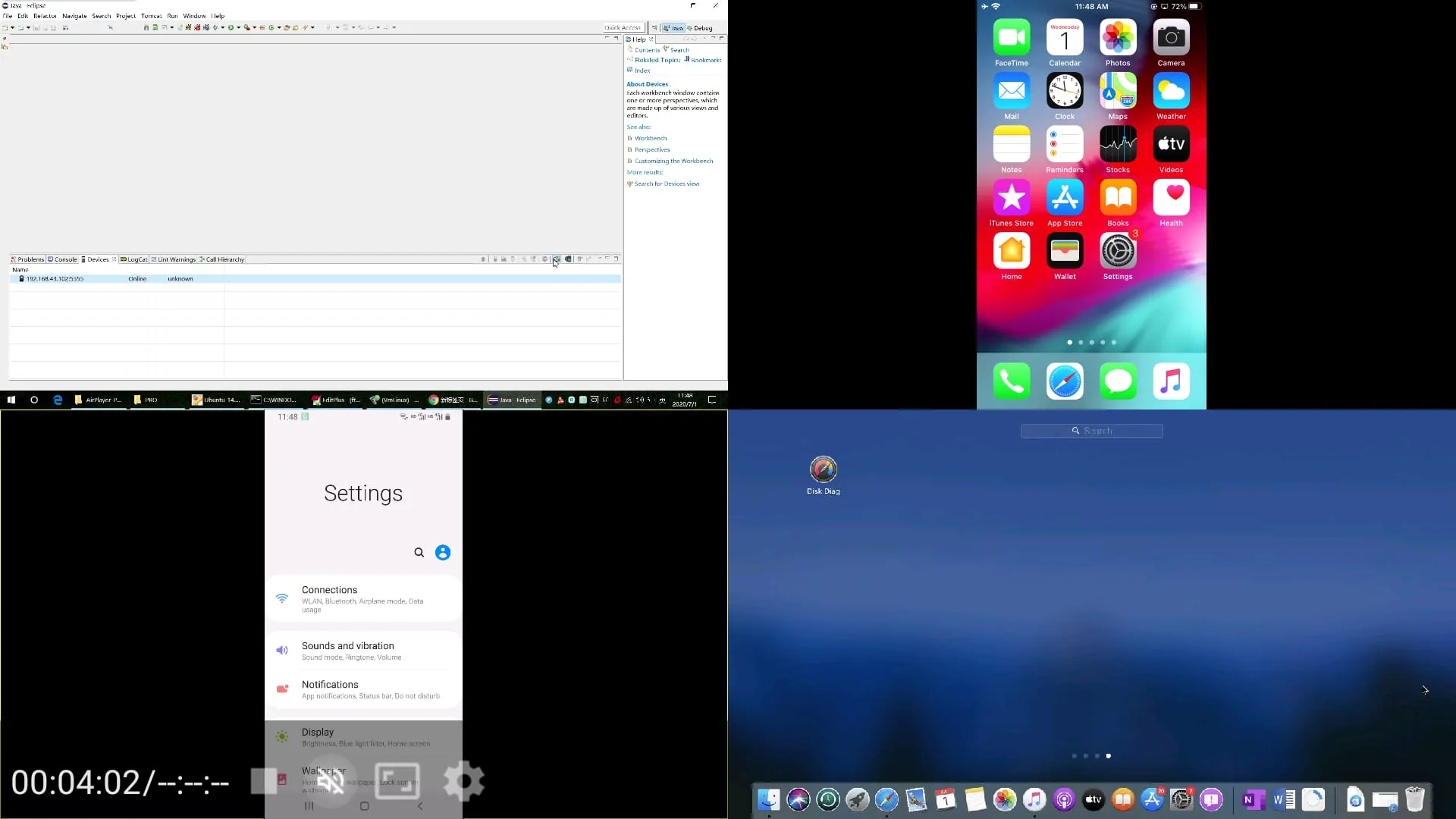Mute audio in the recording playback controls
The height and width of the screenshot is (819, 1456).
[331, 781]
